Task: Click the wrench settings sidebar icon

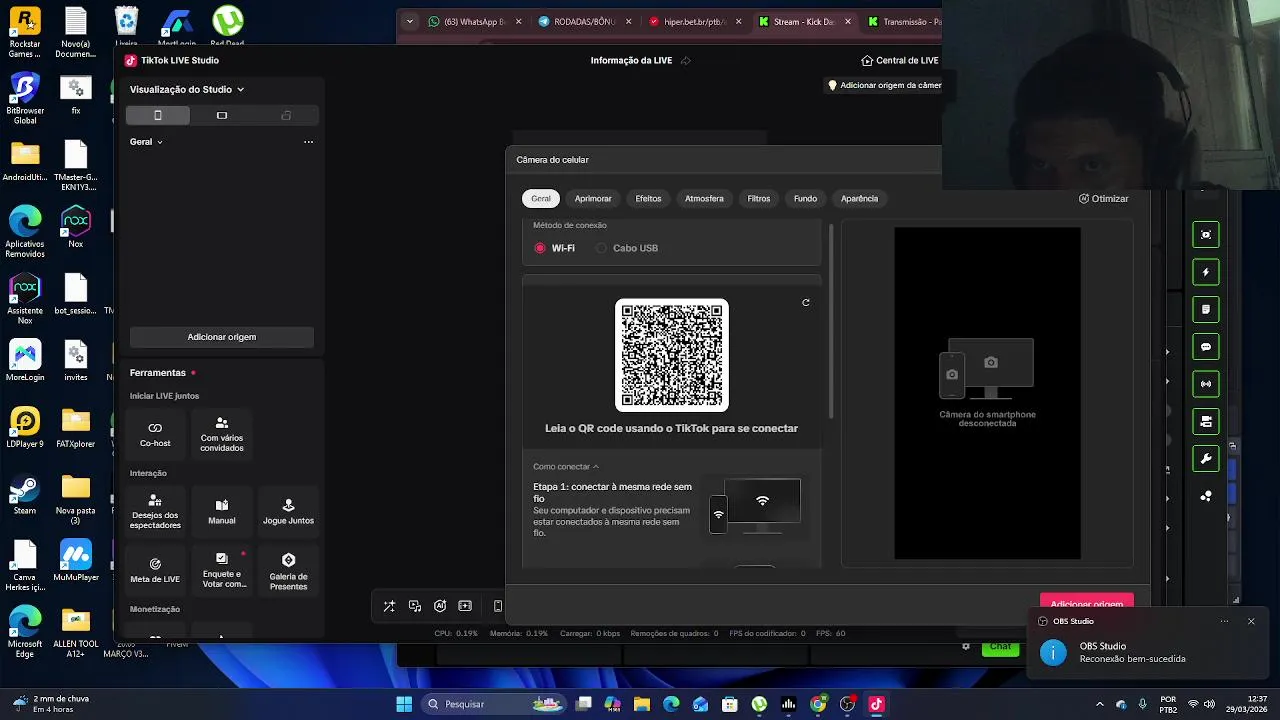Action: 1206,459
